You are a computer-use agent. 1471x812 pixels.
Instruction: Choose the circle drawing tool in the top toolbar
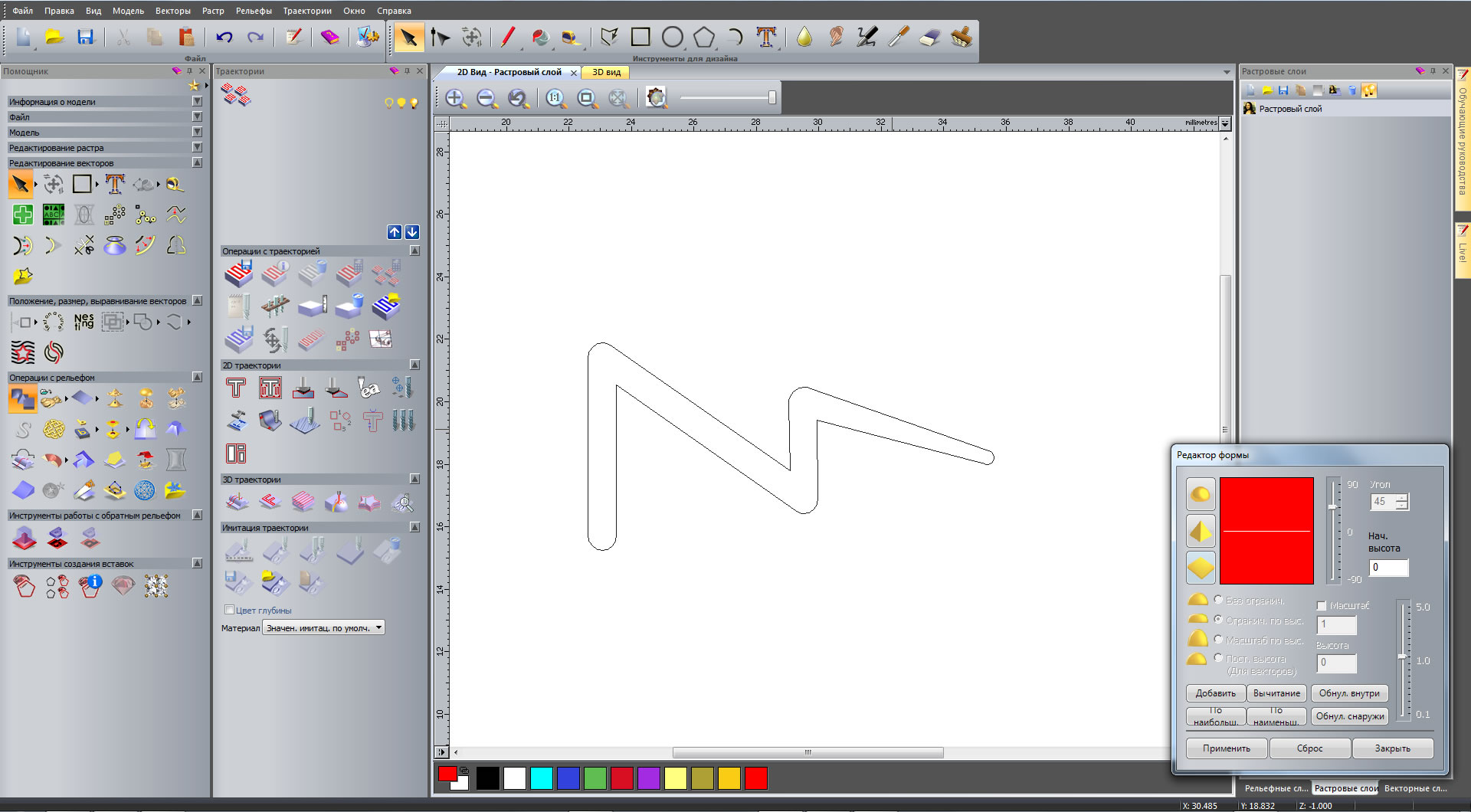coord(672,37)
